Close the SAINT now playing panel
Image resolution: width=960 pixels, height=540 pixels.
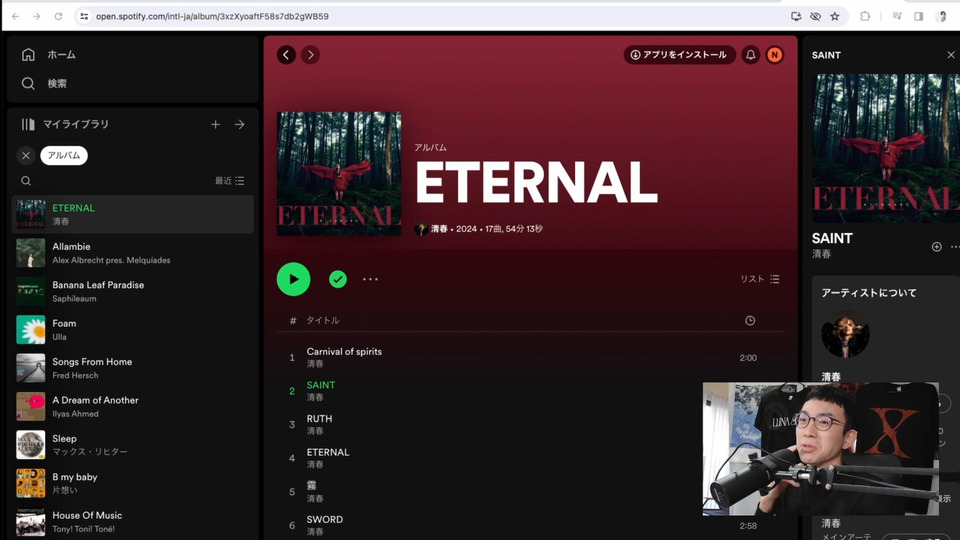point(951,54)
